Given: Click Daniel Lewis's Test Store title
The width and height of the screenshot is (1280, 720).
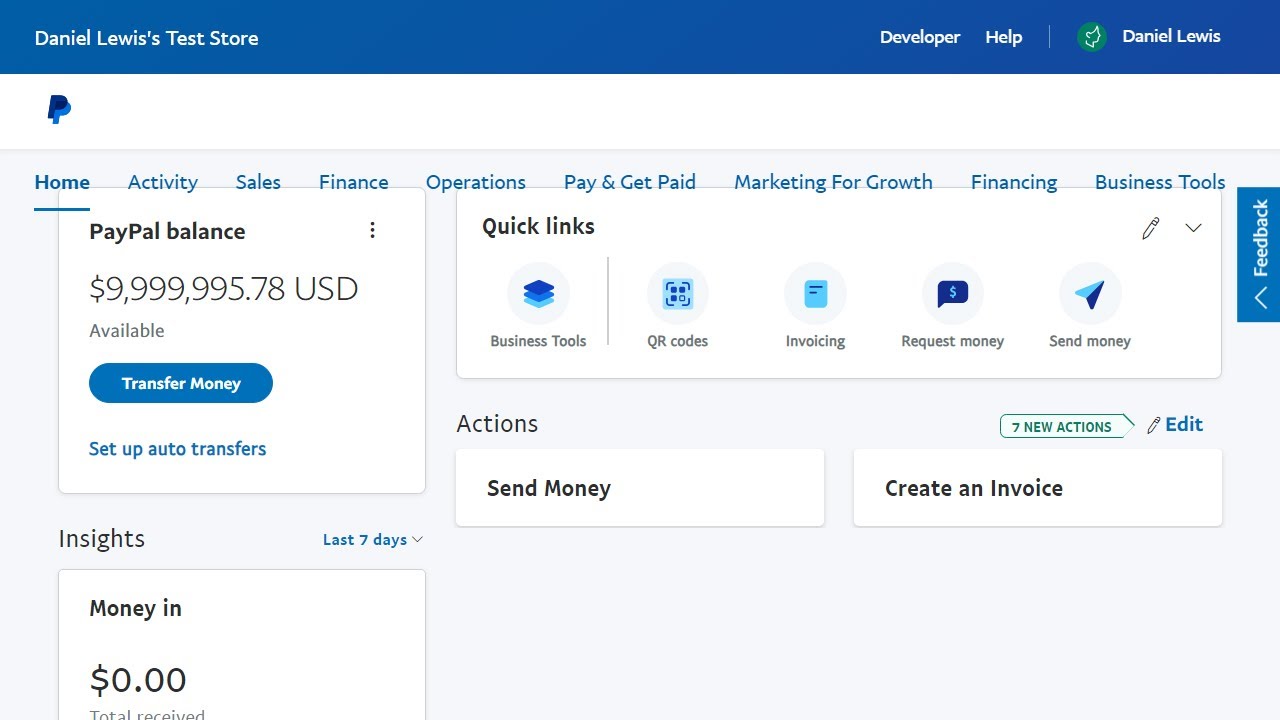Looking at the screenshot, I should (146, 38).
